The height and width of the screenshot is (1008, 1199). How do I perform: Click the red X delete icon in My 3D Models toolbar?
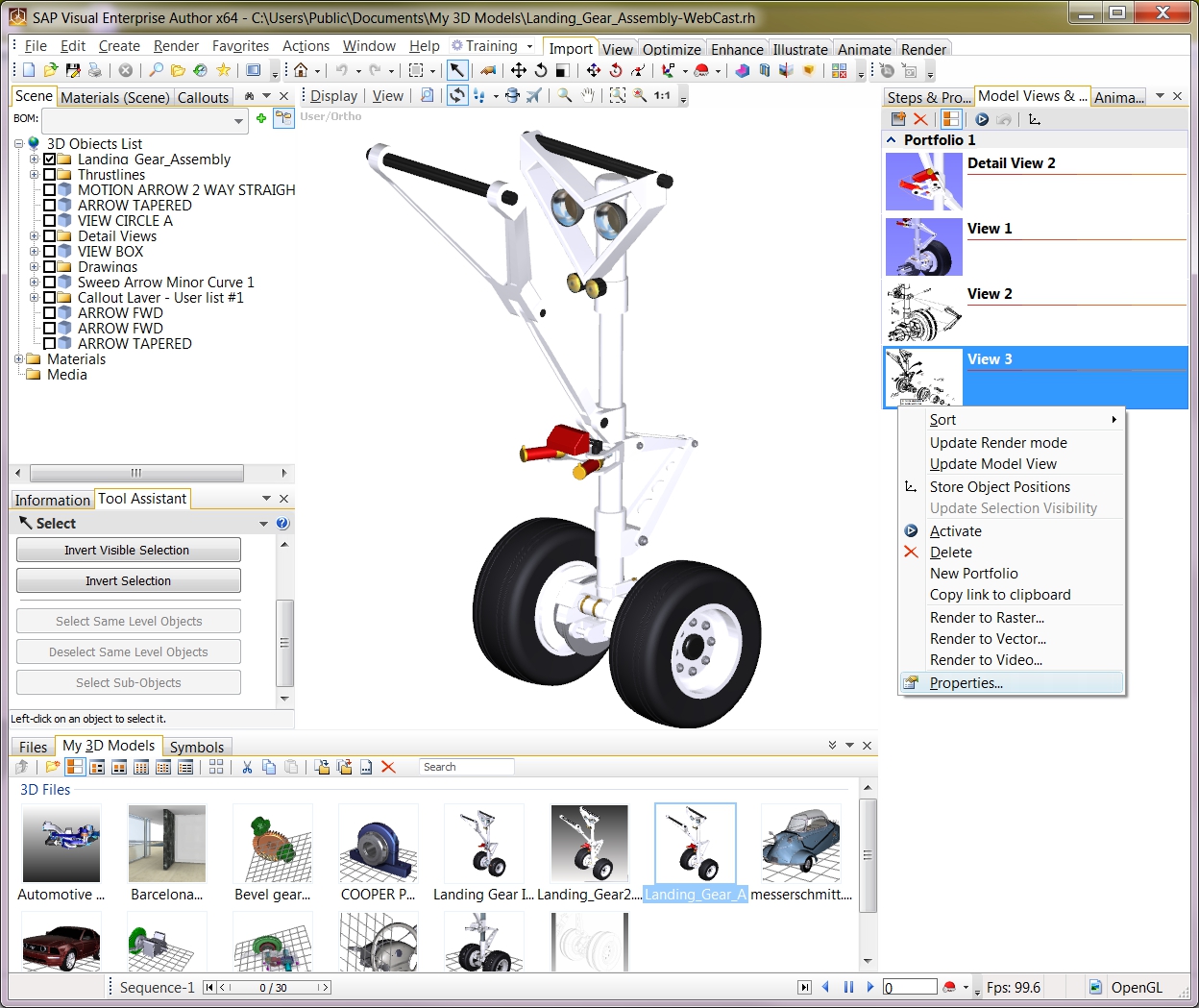pyautogui.click(x=388, y=767)
